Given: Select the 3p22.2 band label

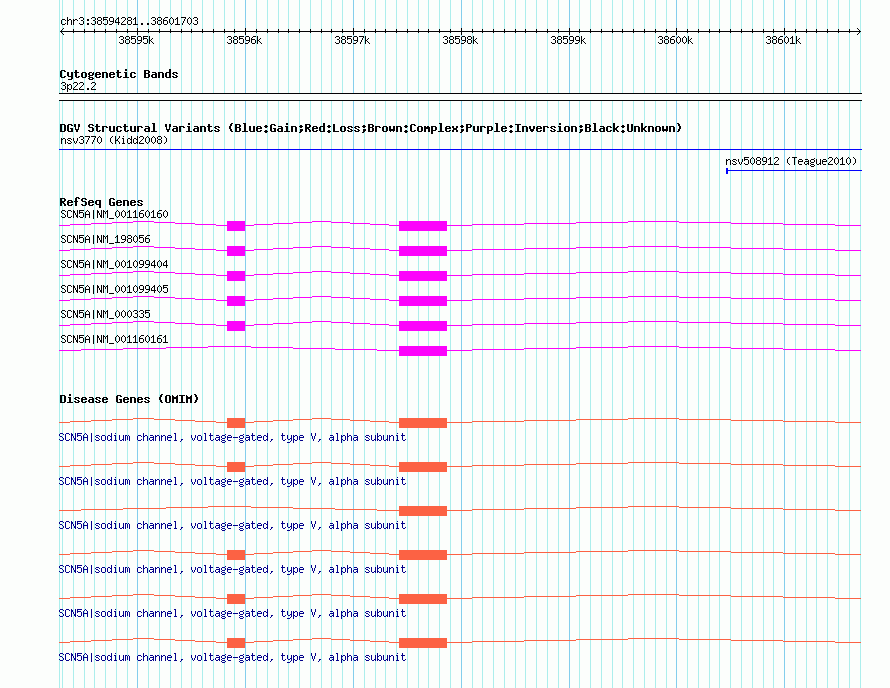Looking at the screenshot, I should 78,86.
